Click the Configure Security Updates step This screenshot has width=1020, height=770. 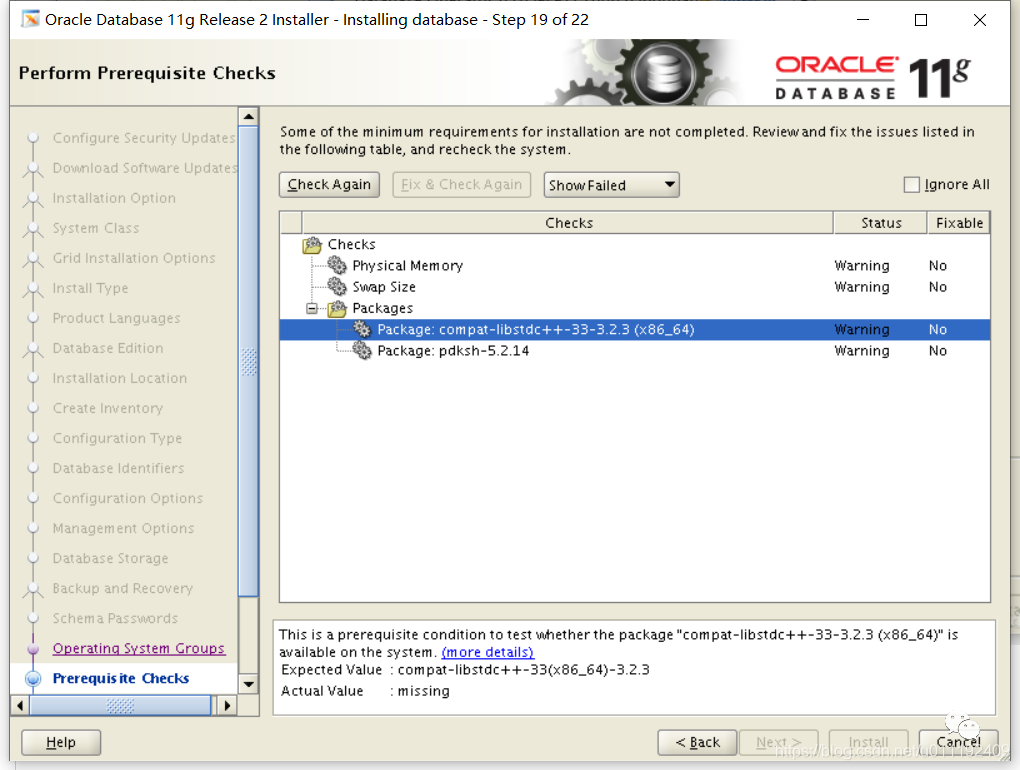point(144,139)
